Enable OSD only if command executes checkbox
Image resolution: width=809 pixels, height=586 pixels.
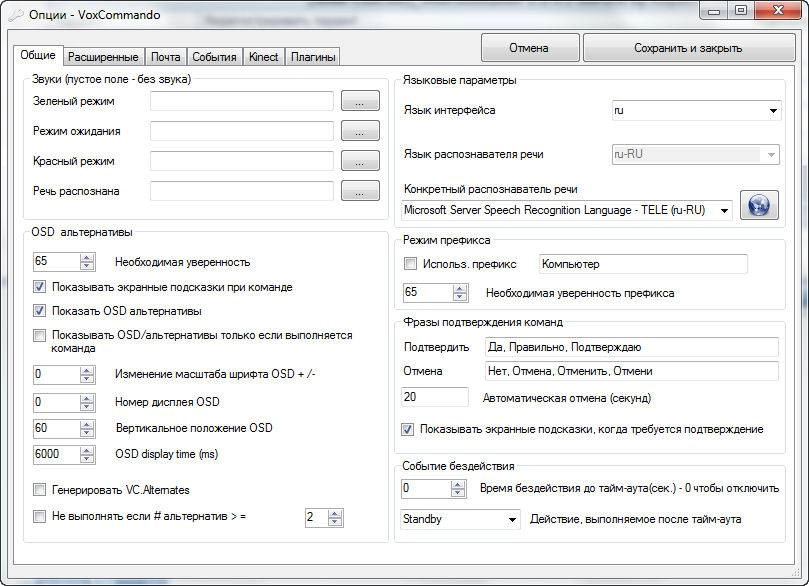pos(39,335)
